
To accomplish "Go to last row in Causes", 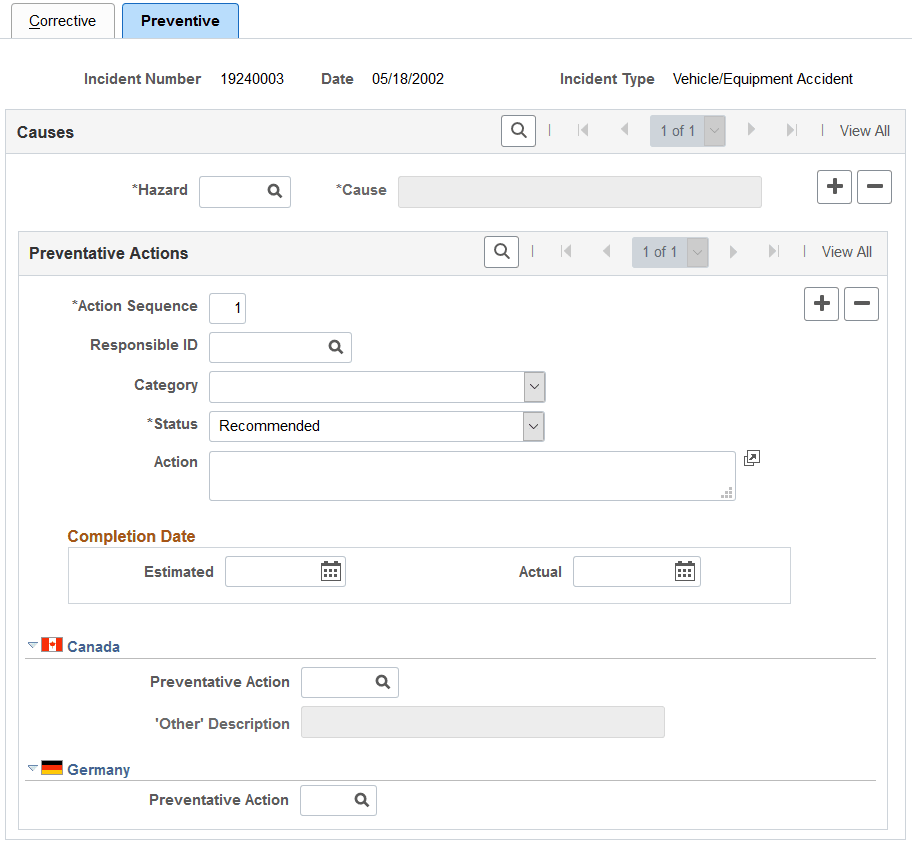I will (x=792, y=130).
